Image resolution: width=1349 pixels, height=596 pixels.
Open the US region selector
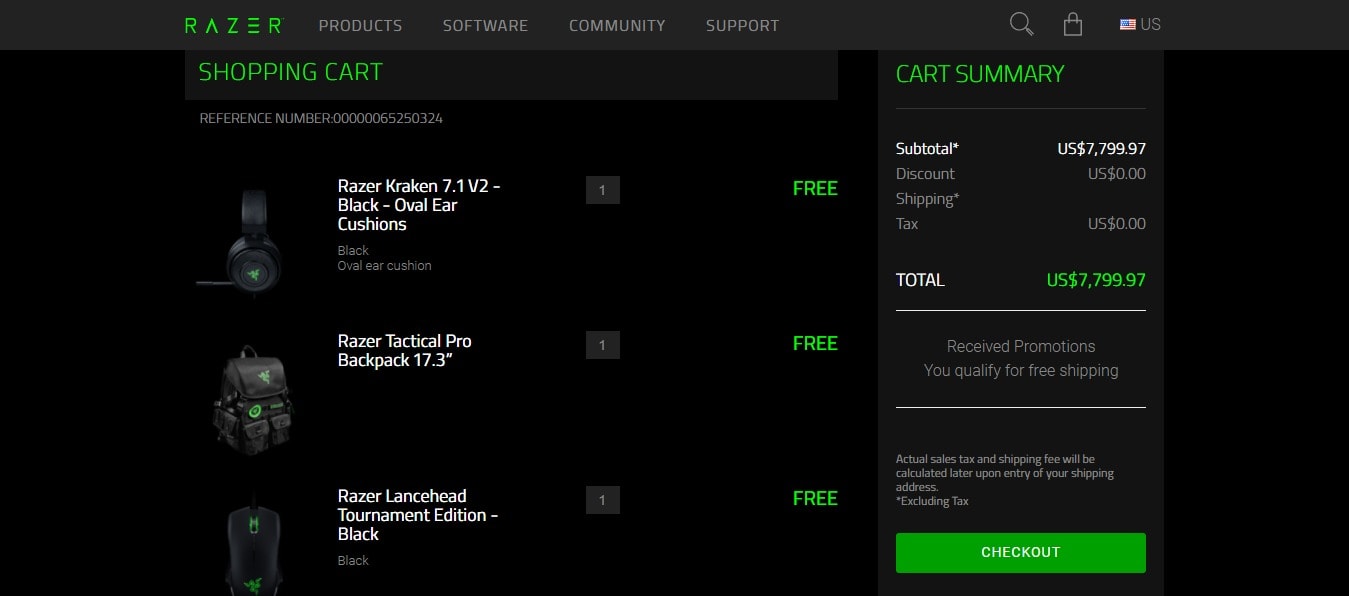[1141, 24]
